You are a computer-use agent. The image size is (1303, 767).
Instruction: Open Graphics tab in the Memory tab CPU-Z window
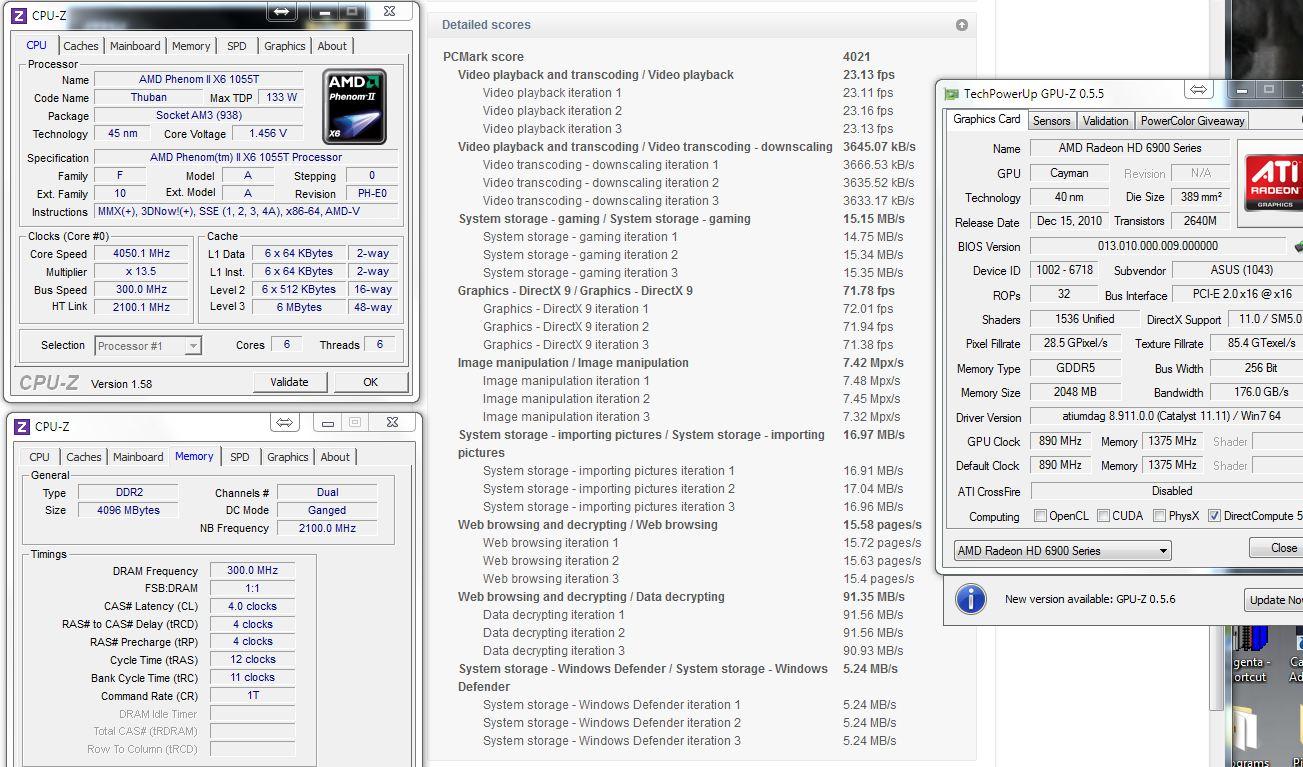[288, 457]
